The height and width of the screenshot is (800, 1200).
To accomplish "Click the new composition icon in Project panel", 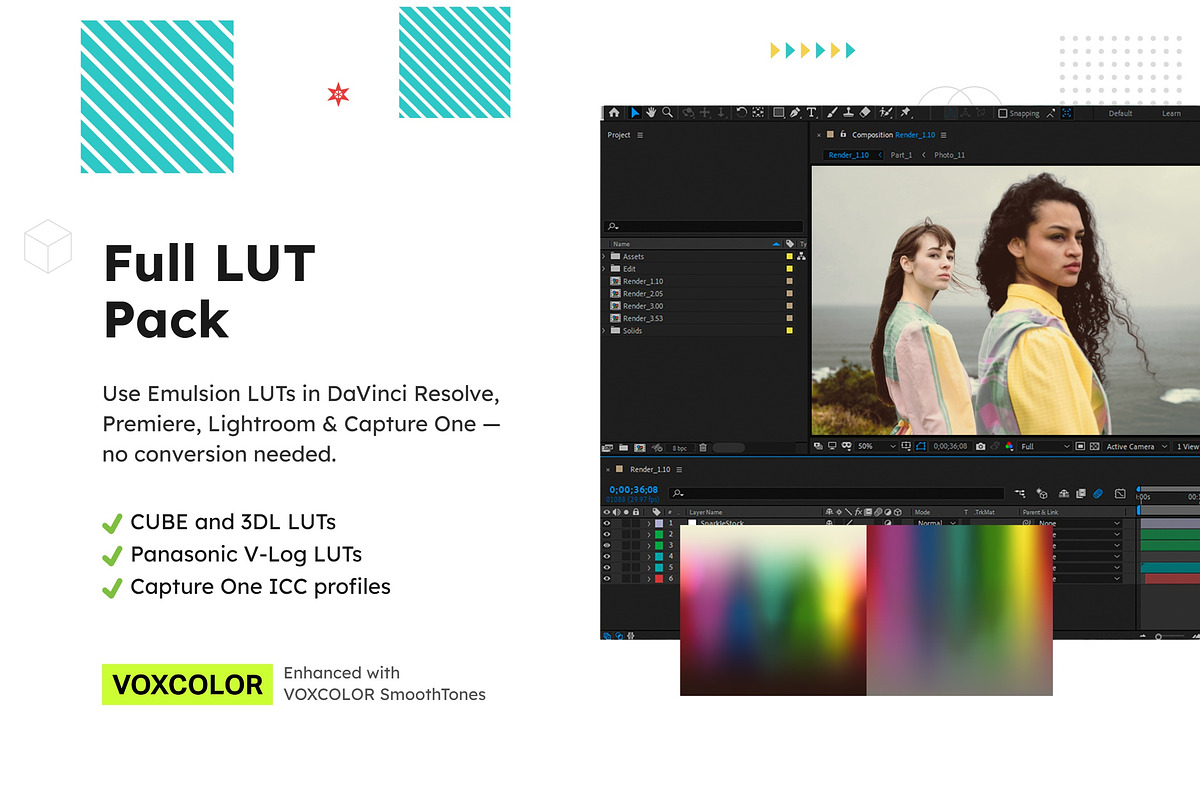I will pyautogui.click(x=639, y=447).
